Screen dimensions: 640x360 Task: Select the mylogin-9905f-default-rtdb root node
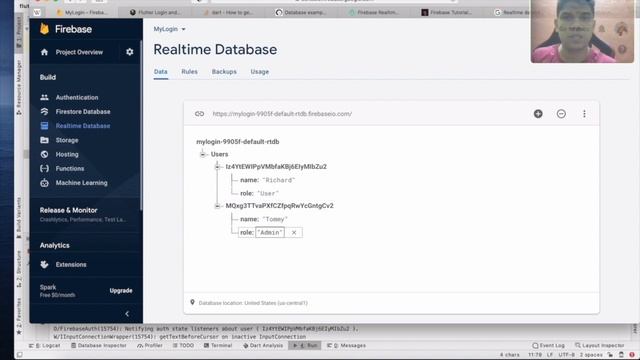coord(238,142)
